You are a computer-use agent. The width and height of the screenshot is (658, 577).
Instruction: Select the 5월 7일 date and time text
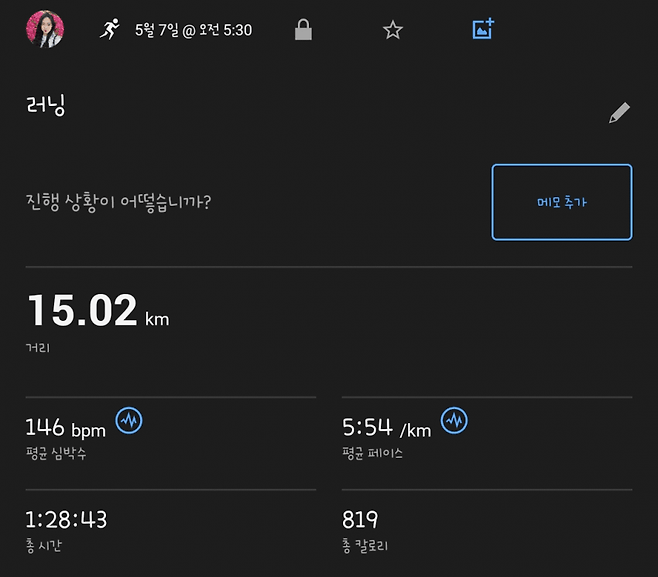click(x=193, y=30)
